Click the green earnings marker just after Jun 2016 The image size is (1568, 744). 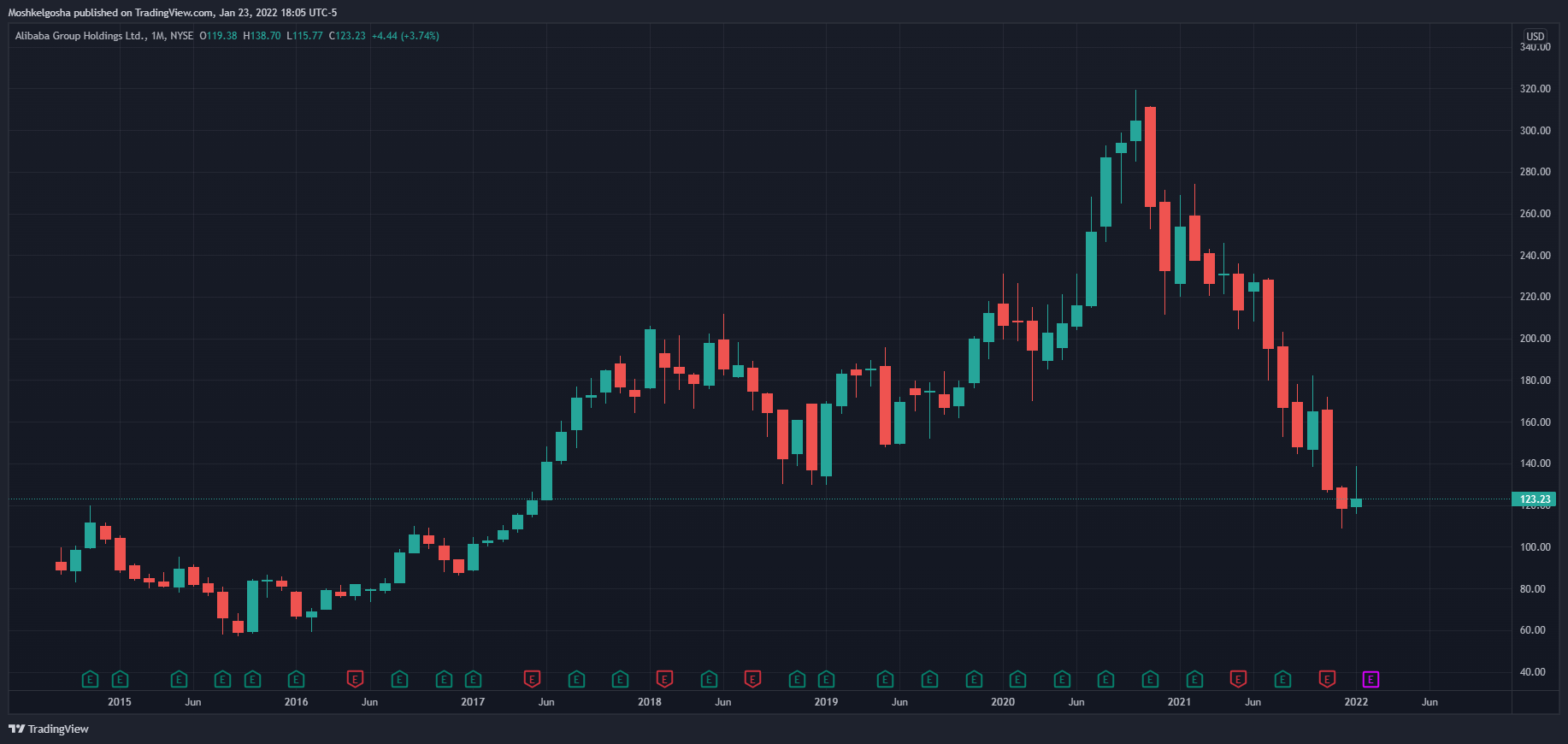(399, 680)
